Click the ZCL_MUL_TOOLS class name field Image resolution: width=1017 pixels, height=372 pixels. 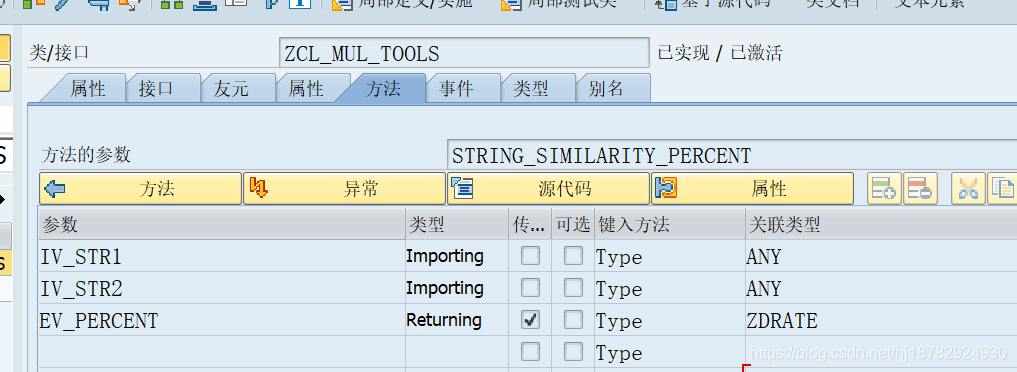pyautogui.click(x=464, y=53)
